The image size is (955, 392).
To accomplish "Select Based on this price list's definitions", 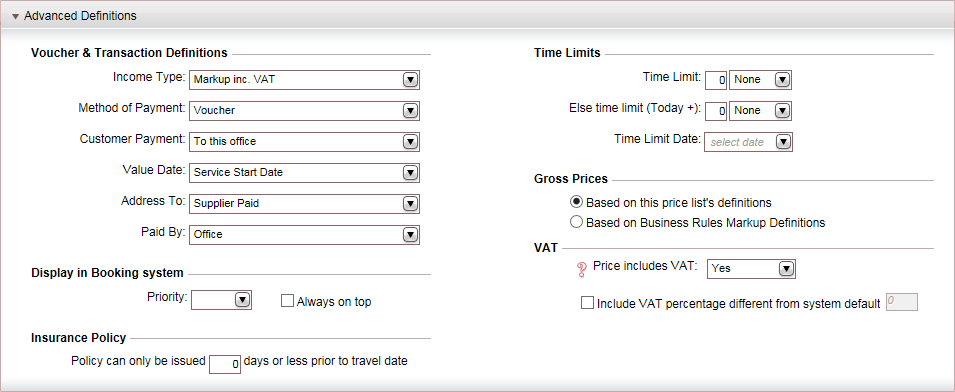I will (x=576, y=202).
